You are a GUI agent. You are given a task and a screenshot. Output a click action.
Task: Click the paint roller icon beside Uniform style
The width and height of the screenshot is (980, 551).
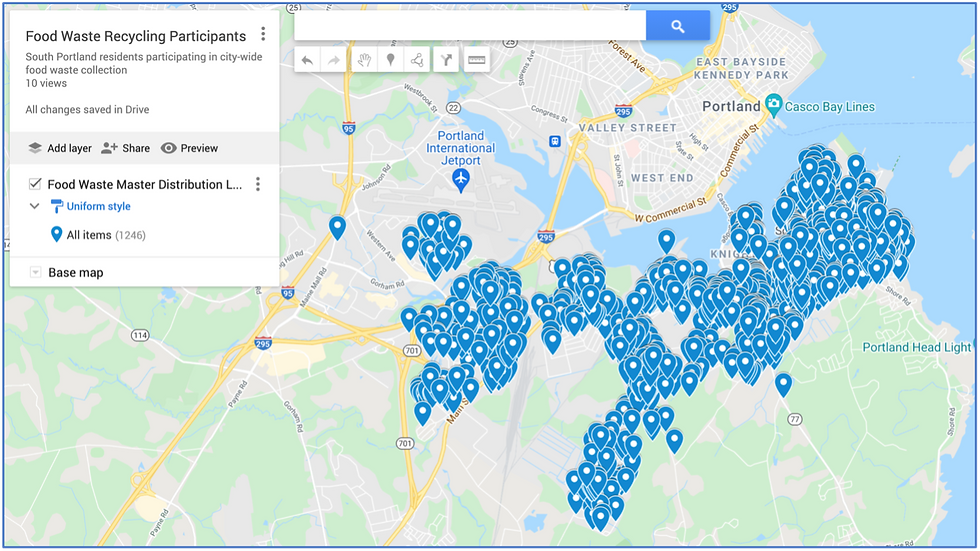pos(56,206)
